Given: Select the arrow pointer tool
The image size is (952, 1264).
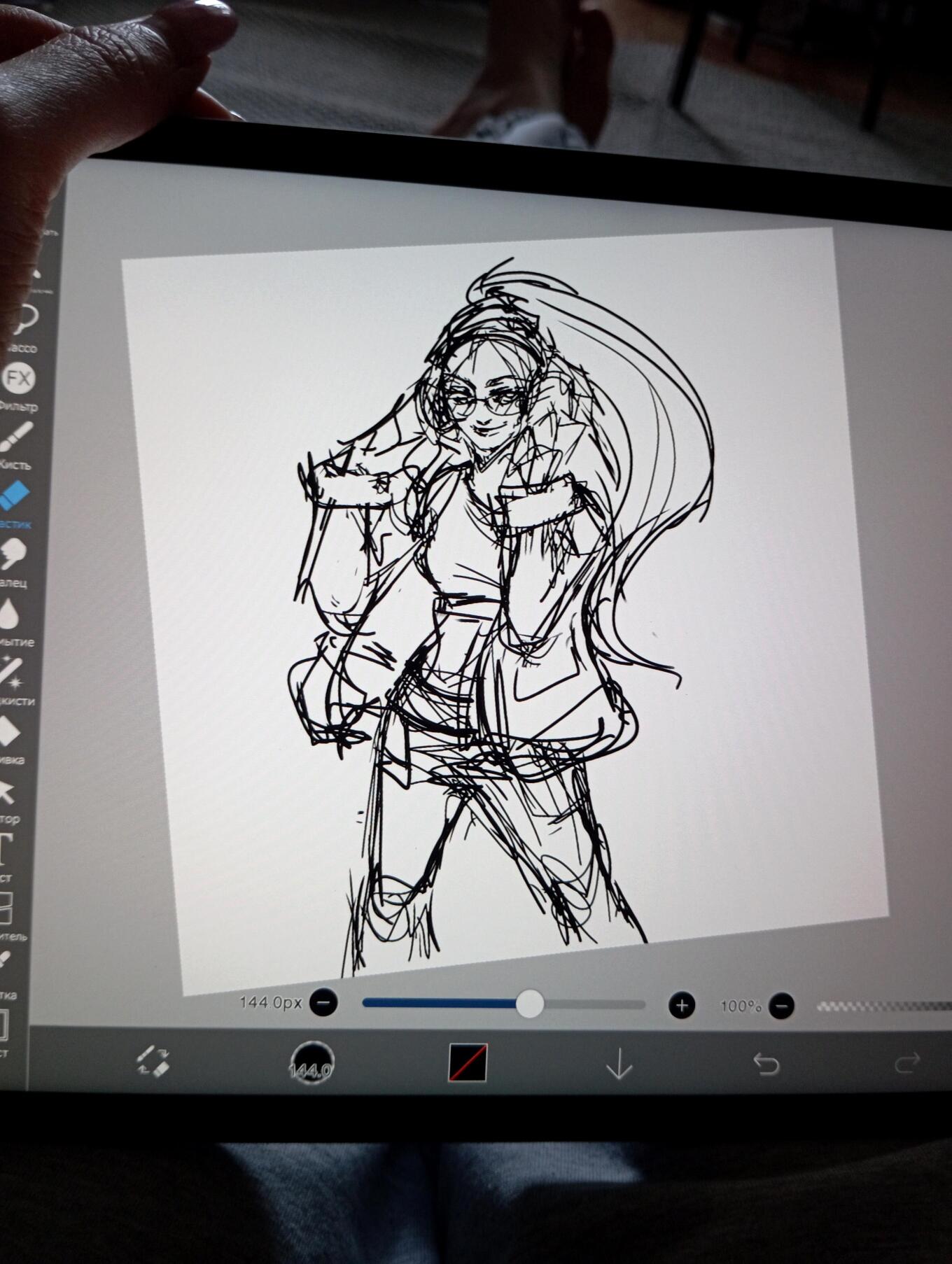Looking at the screenshot, I should pos(6,792).
